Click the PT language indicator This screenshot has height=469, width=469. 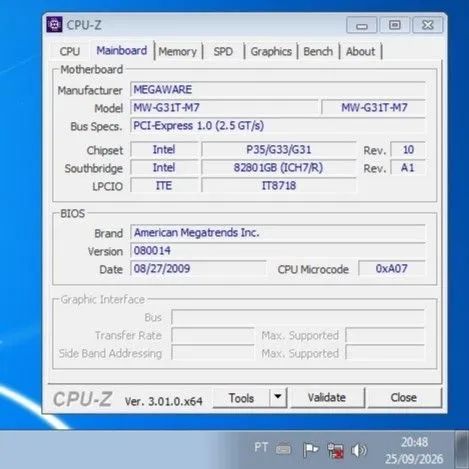(x=261, y=447)
